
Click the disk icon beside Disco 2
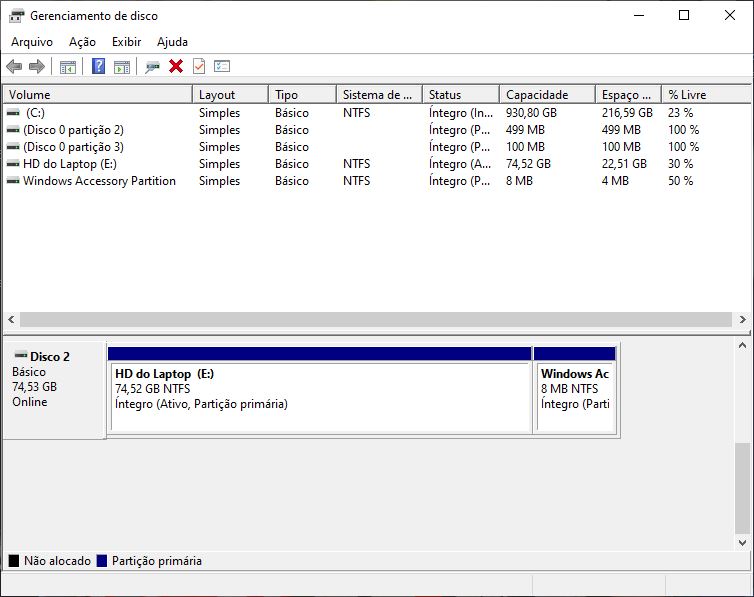pos(21,356)
